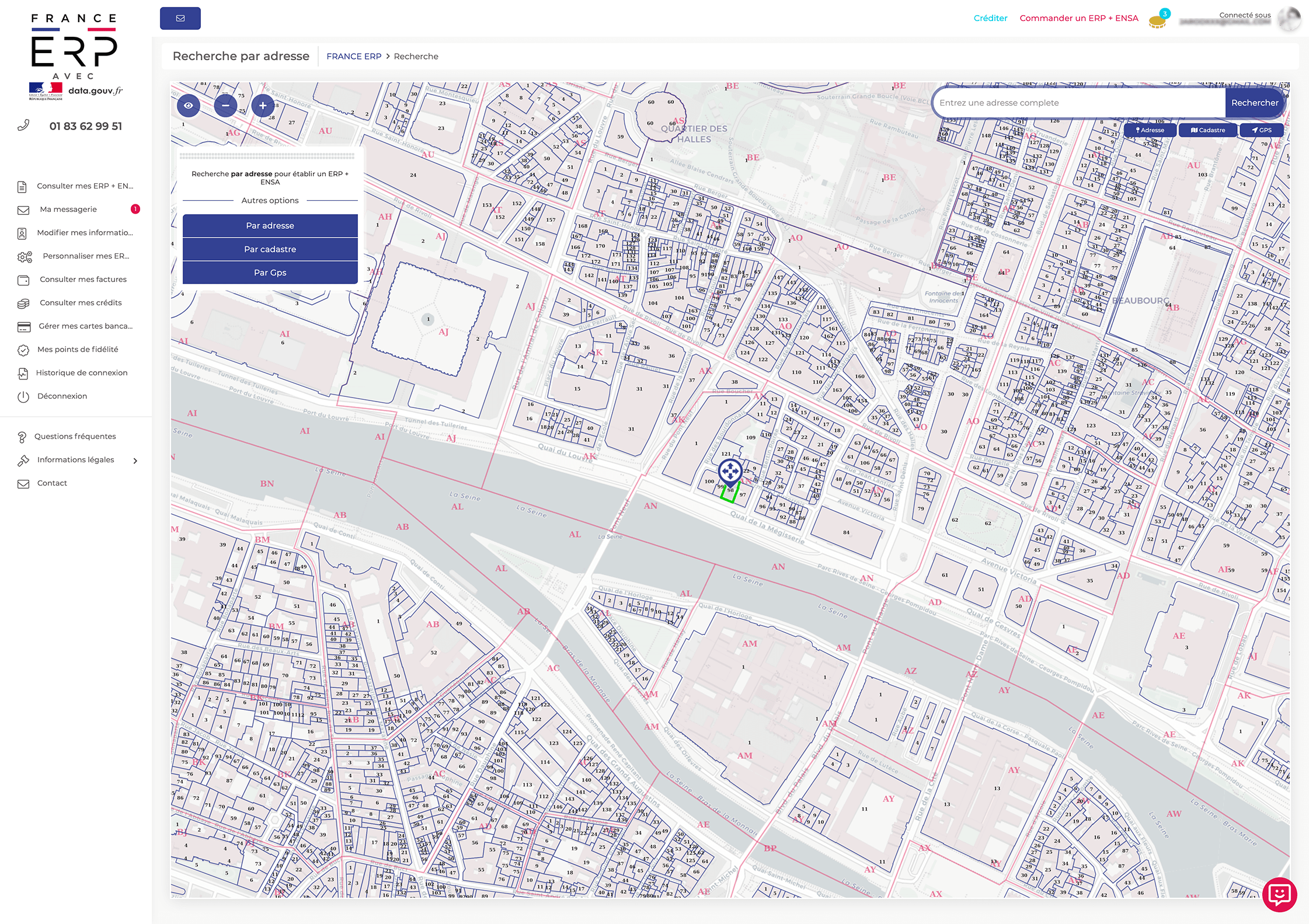
Task: Click the Recherche par adresse page title
Action: (x=241, y=56)
